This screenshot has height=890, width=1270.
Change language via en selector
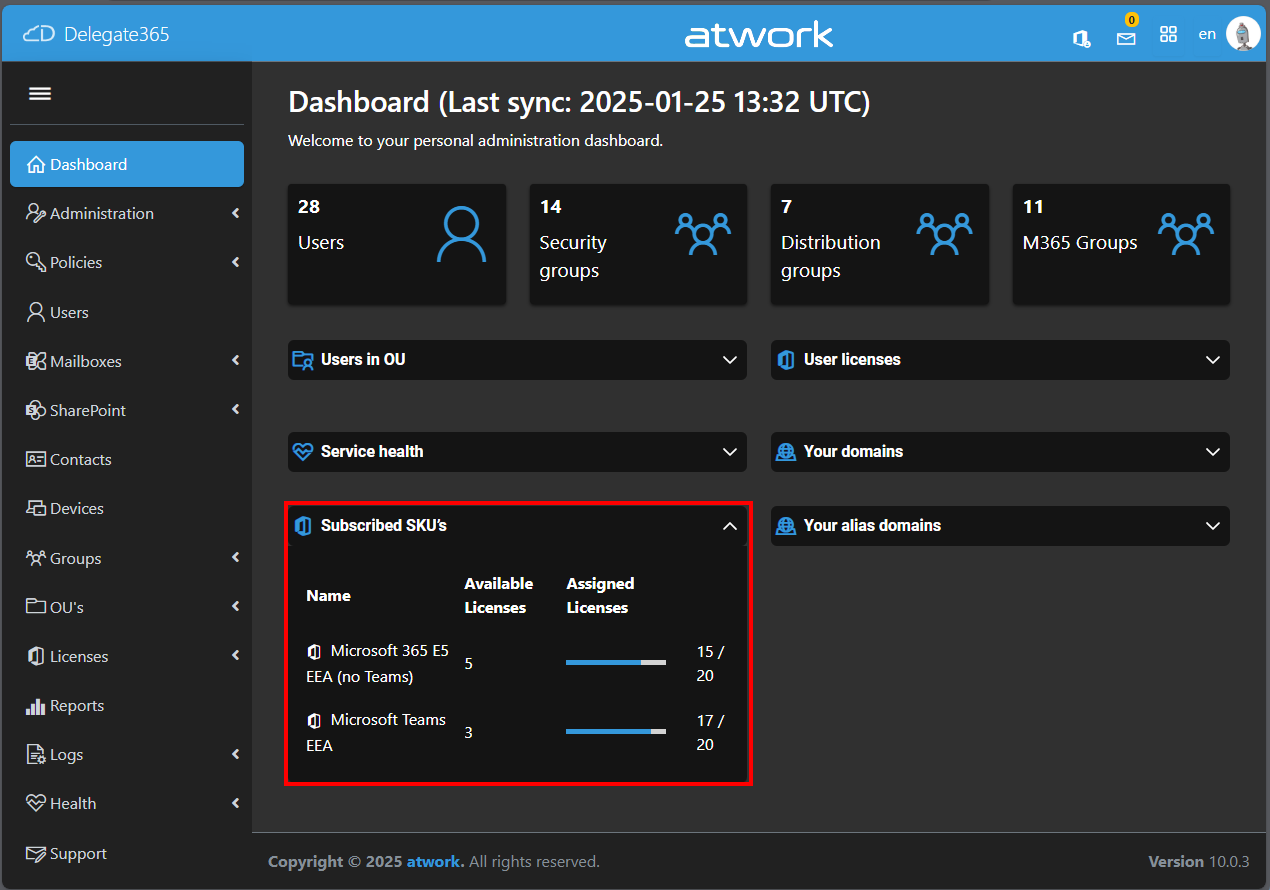[x=1207, y=34]
